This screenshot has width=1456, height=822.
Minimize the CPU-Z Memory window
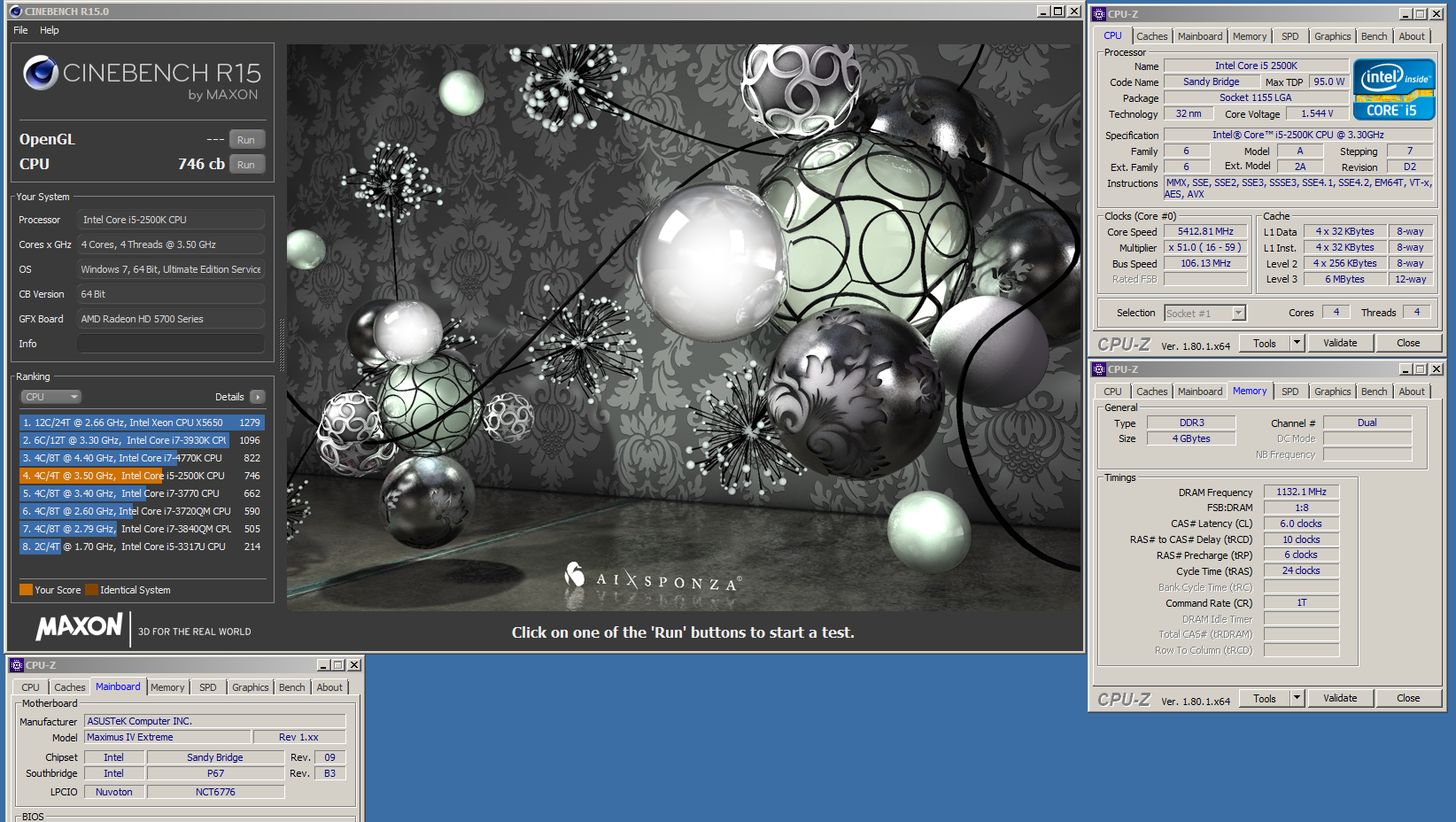[x=1406, y=369]
